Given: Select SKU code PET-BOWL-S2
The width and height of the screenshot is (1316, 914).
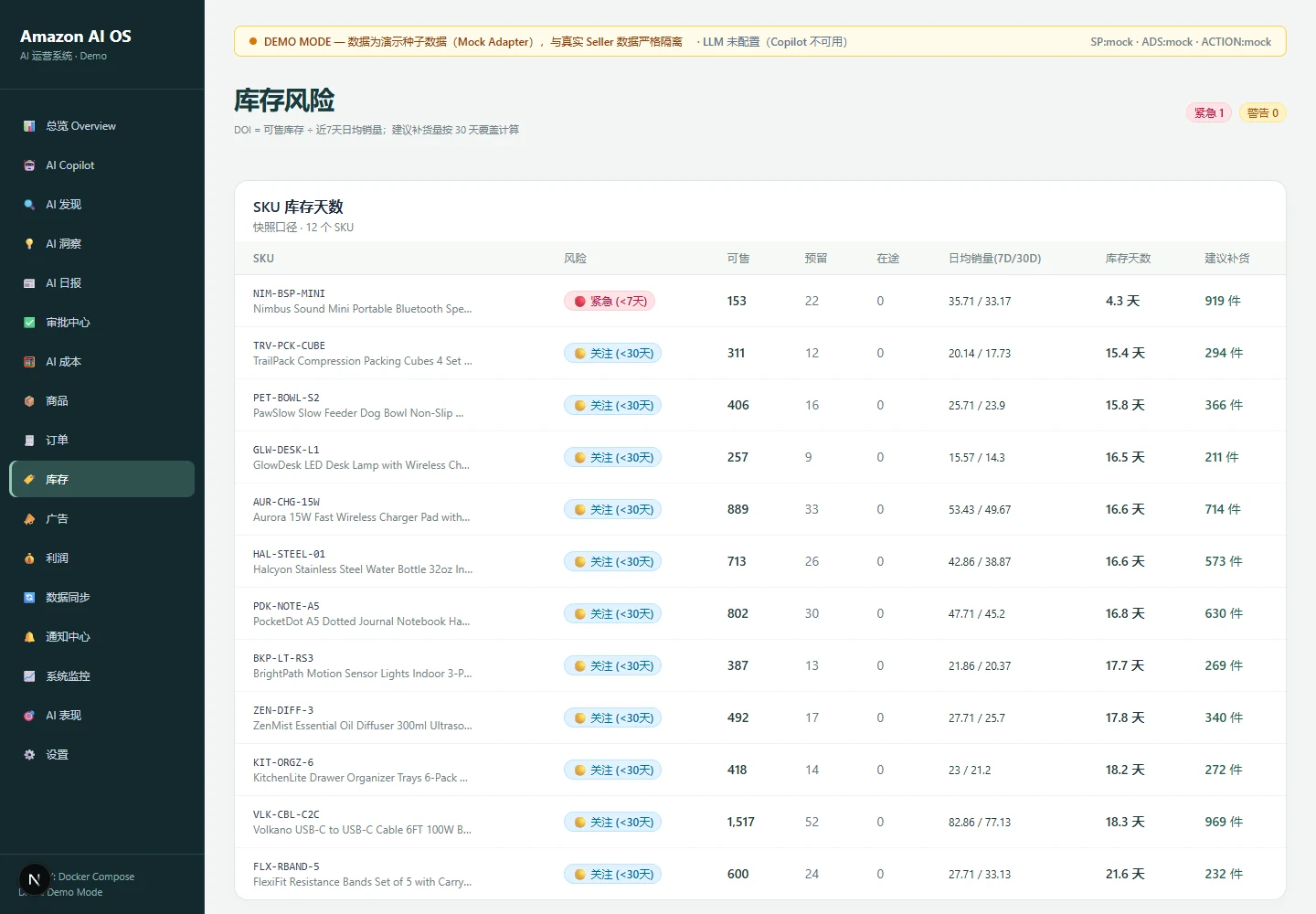Looking at the screenshot, I should click(x=286, y=399).
